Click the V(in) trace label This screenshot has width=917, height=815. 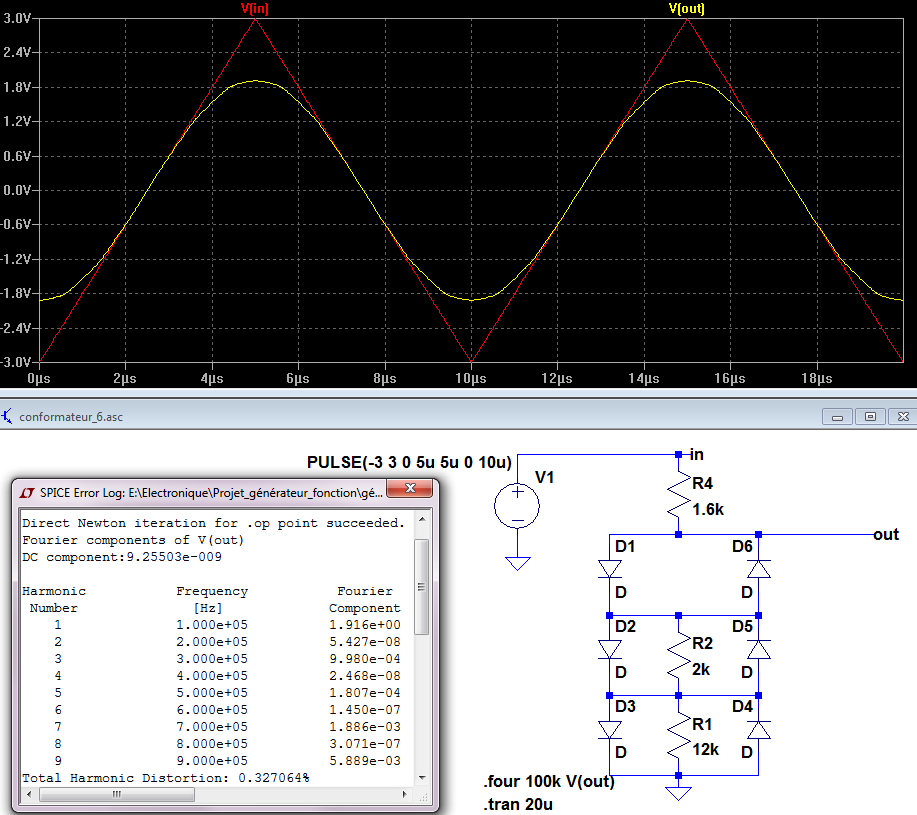pyautogui.click(x=254, y=8)
